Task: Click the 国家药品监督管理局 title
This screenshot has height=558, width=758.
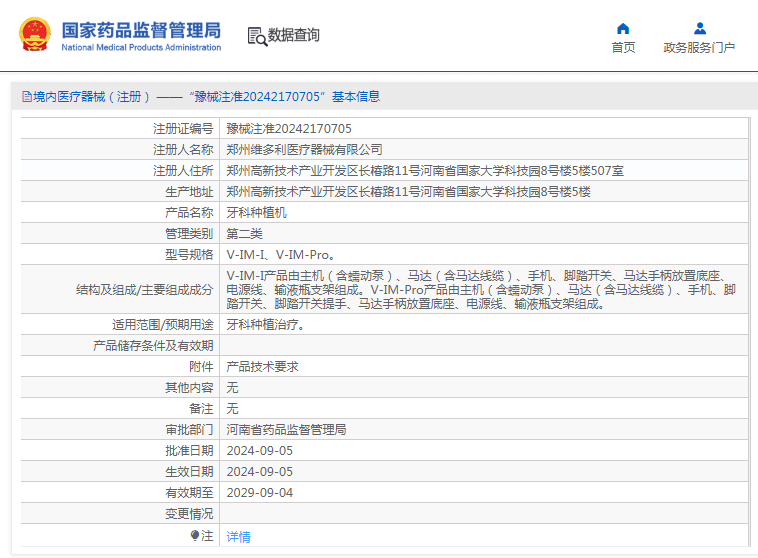Action: (141, 30)
